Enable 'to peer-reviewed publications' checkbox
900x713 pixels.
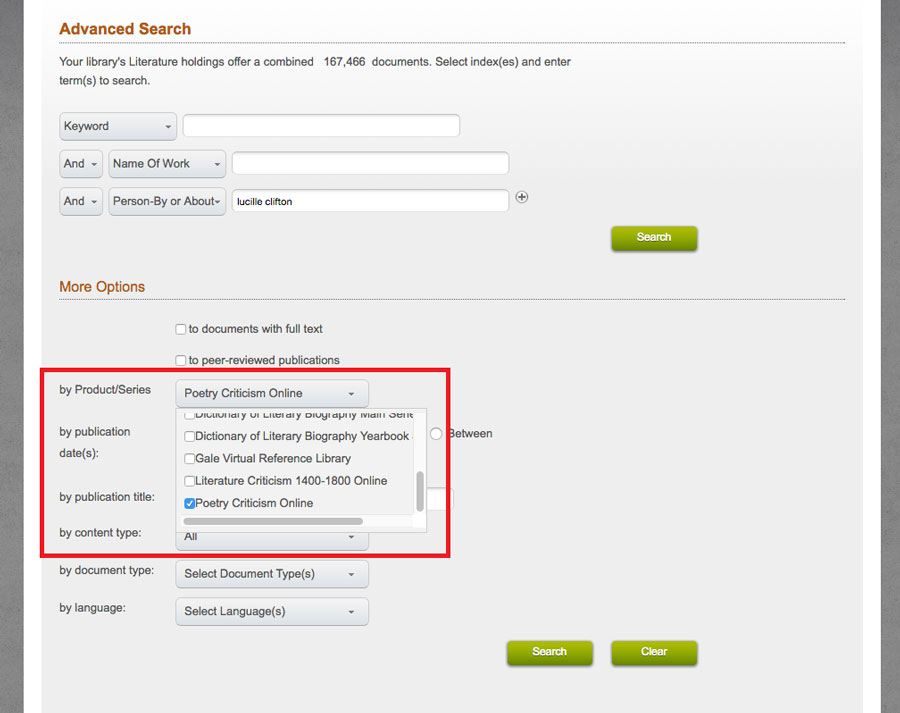pos(181,360)
